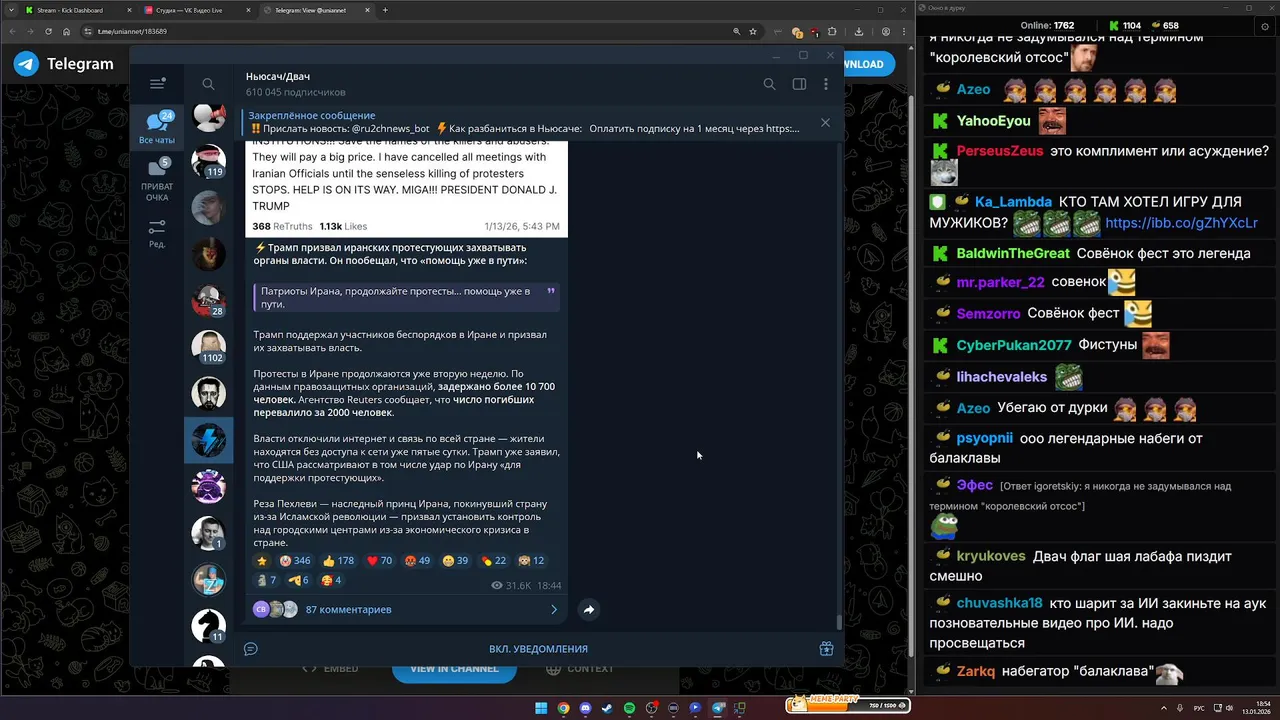Click username CyberPukan2077 in stream chat
Image resolution: width=1280 pixels, height=720 pixels.
[x=1014, y=345]
